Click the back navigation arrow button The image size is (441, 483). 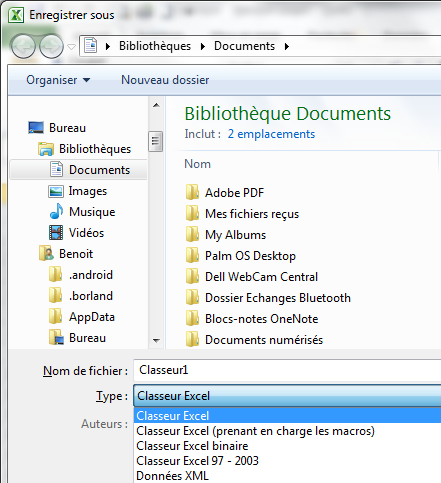click(x=23, y=46)
